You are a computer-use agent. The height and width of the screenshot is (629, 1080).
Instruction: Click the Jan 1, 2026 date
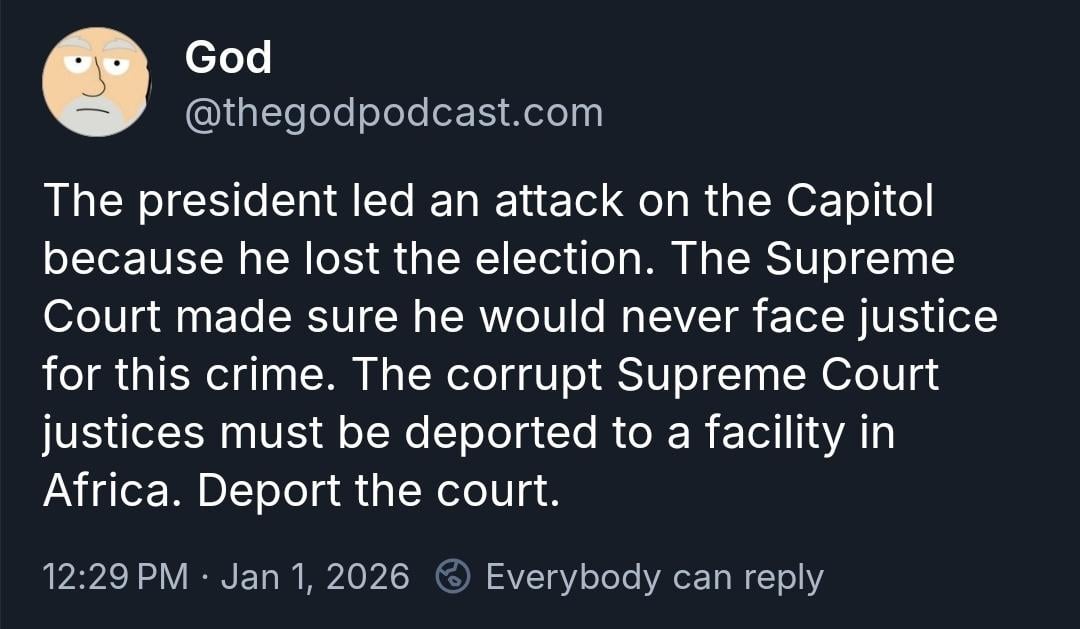315,577
